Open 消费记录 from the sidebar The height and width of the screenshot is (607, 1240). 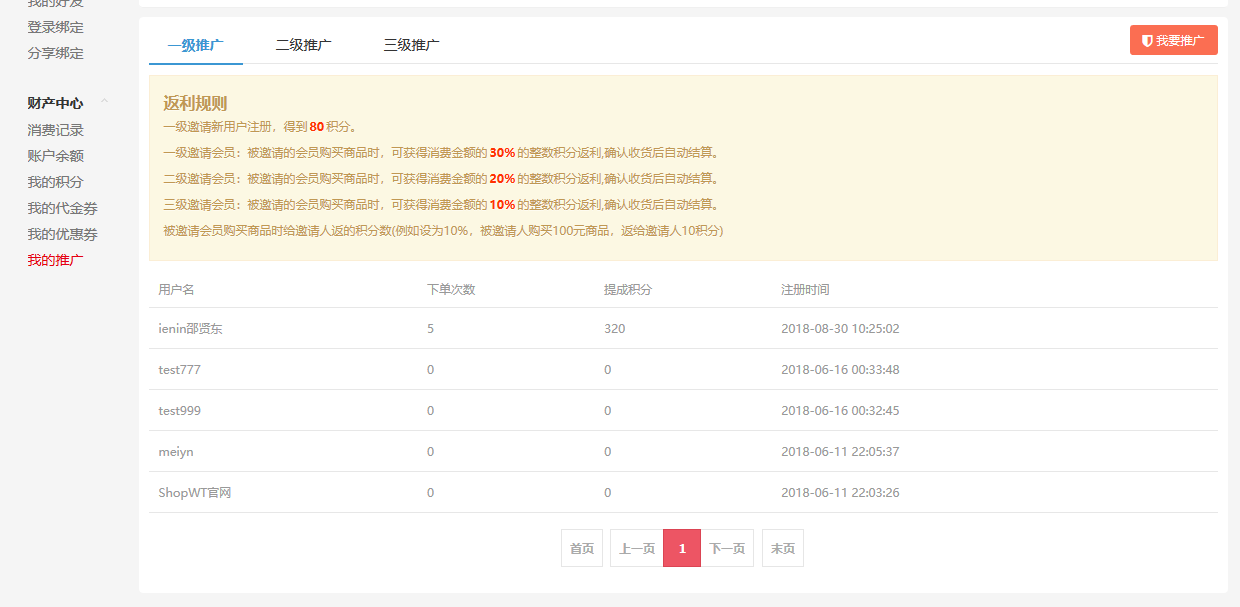[55, 130]
